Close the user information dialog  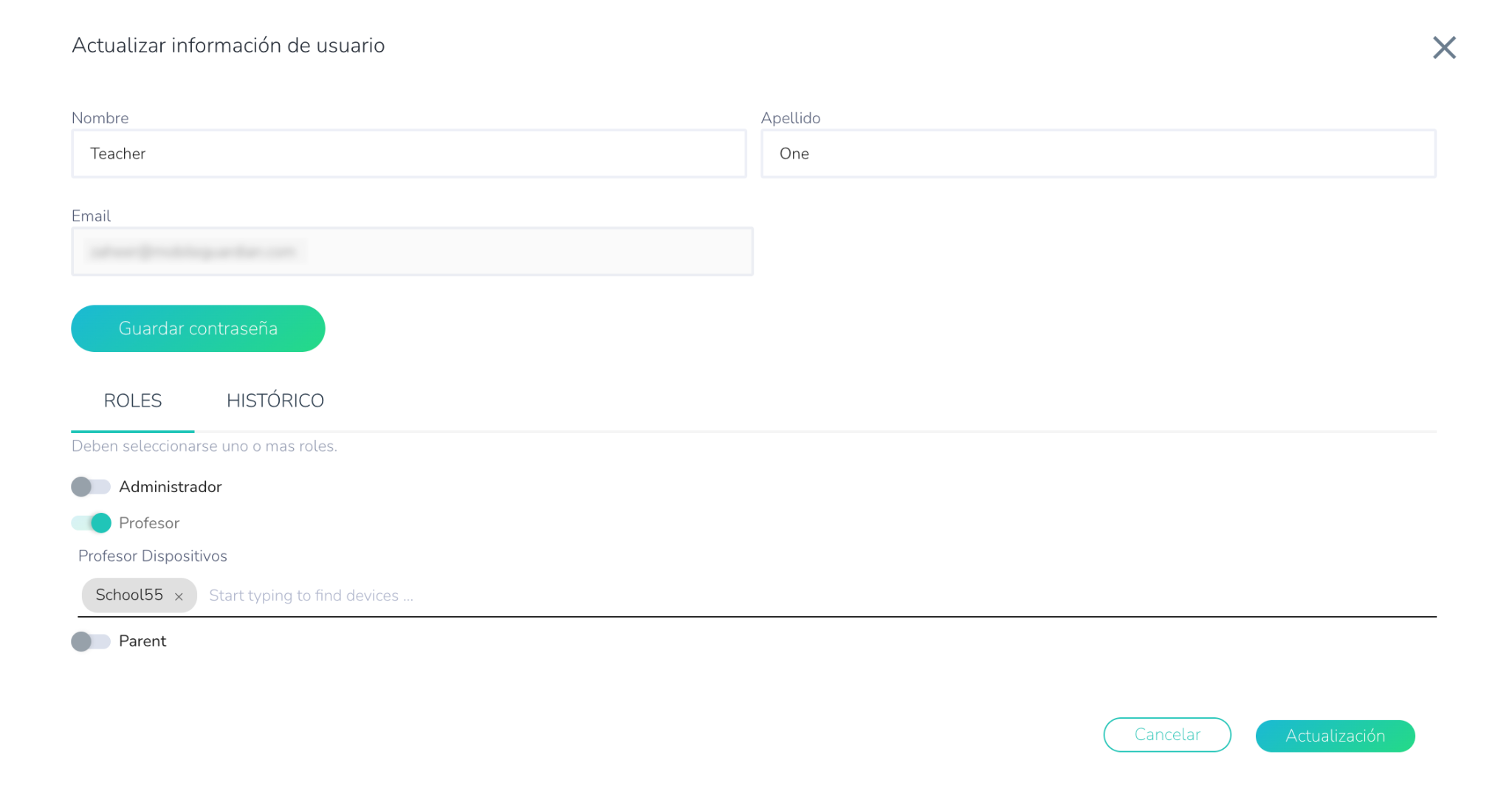click(x=1443, y=48)
